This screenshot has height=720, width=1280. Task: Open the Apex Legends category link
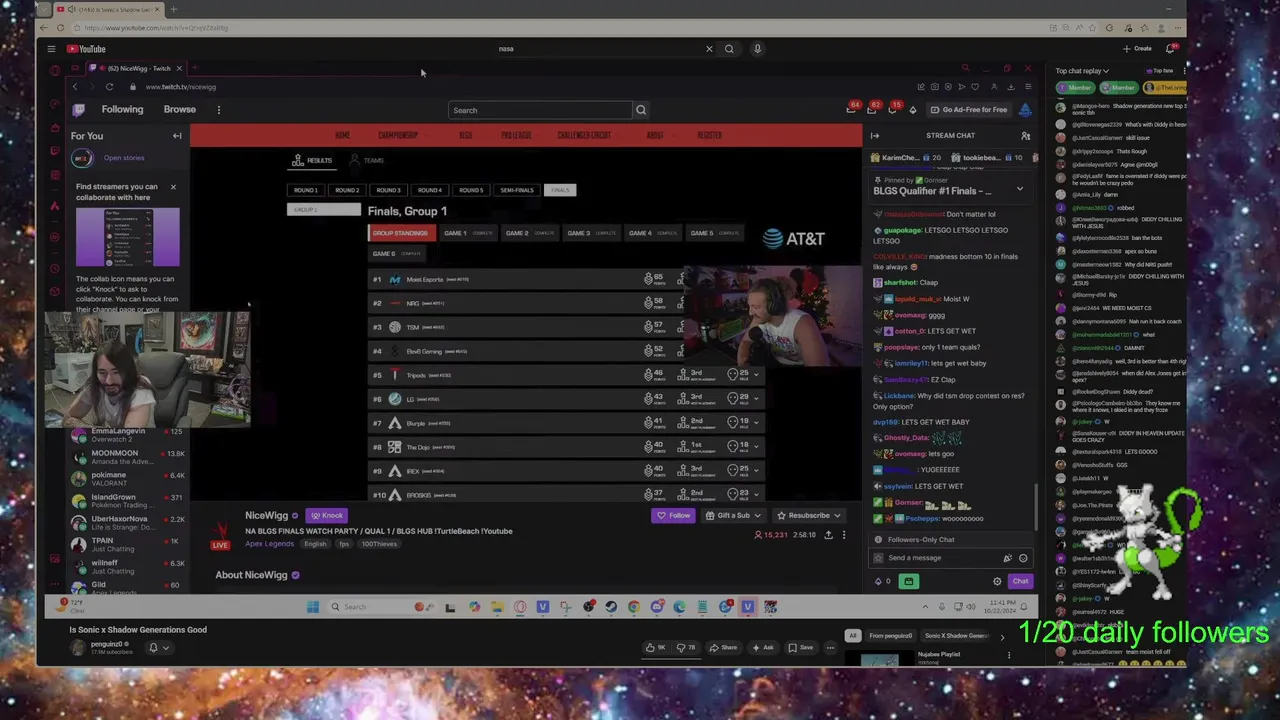coord(269,544)
